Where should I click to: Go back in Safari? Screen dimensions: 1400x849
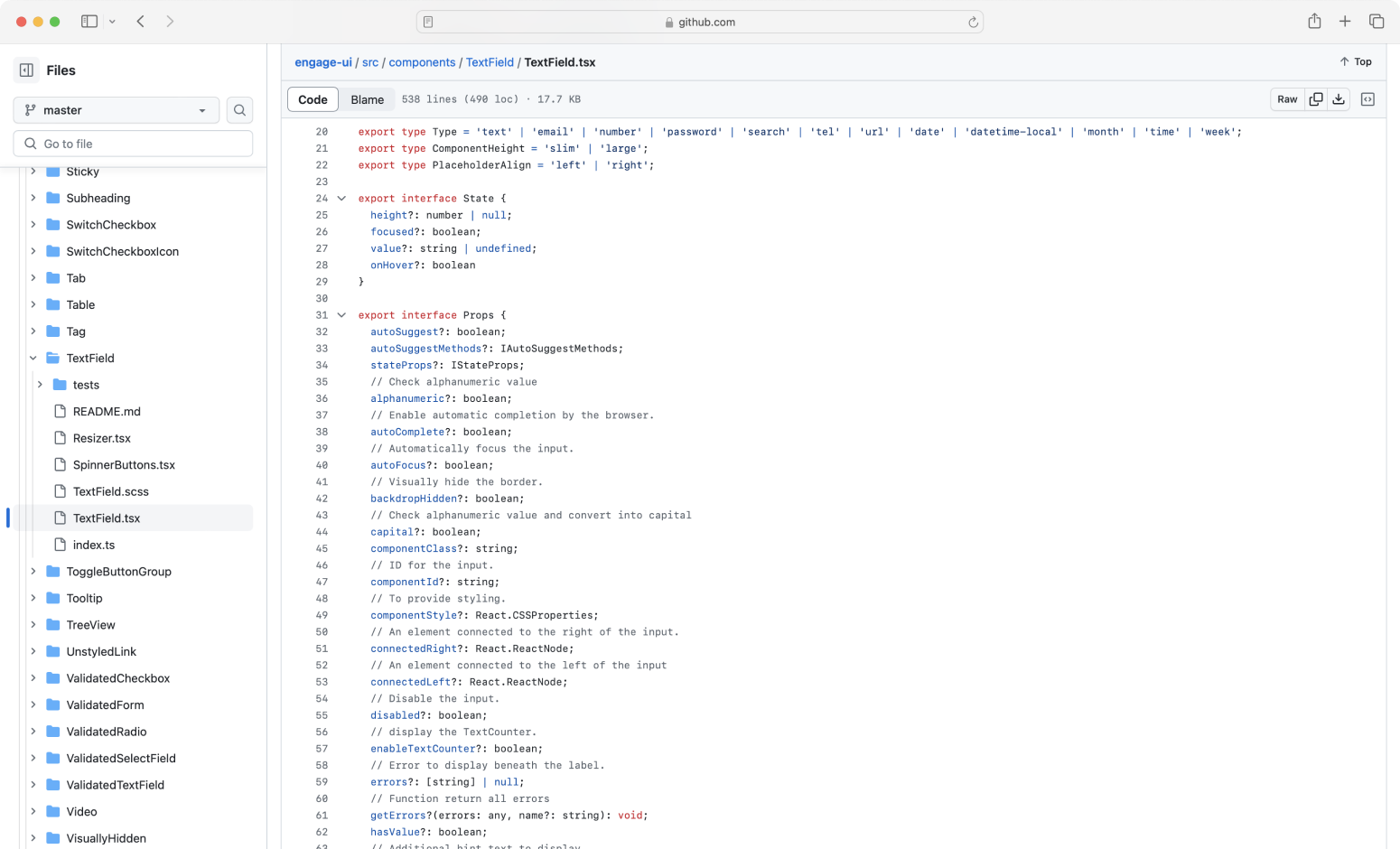pos(141,22)
